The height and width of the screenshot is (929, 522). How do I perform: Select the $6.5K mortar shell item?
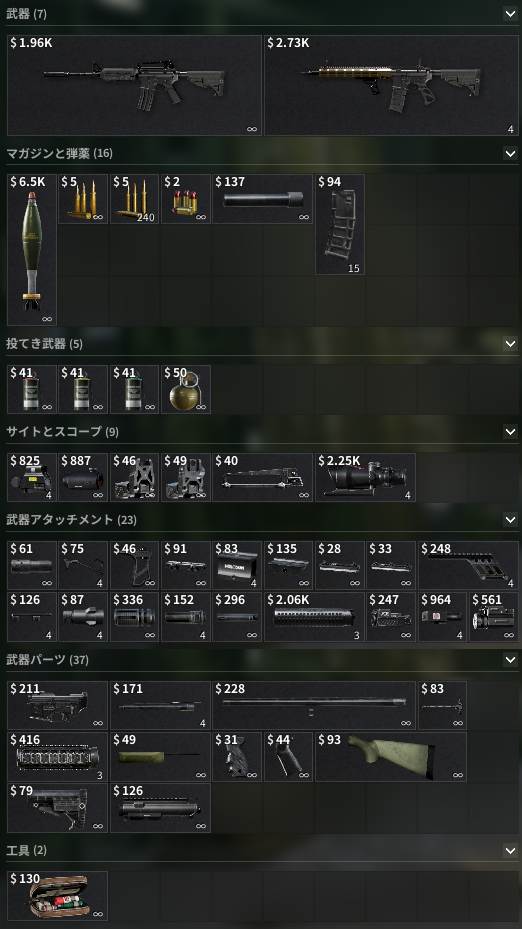click(32, 249)
